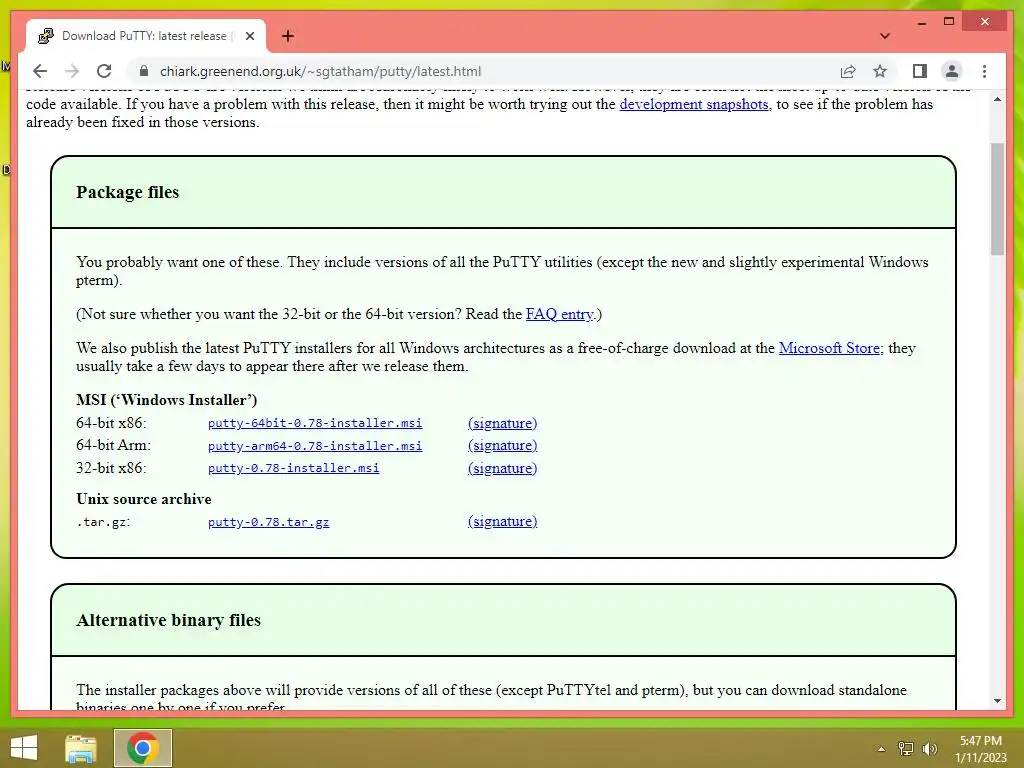
Task: Click the '64-bit x86:' row label
Action: (x=111, y=423)
